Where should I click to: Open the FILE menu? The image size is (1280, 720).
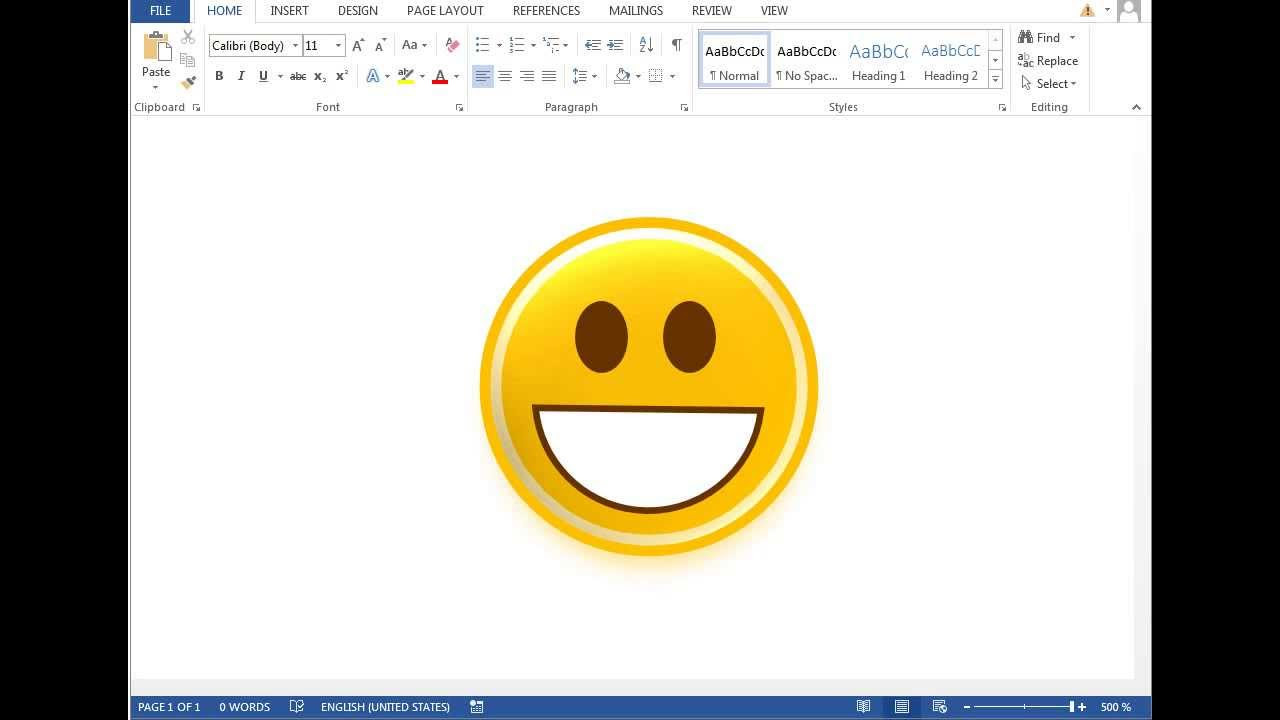(159, 11)
